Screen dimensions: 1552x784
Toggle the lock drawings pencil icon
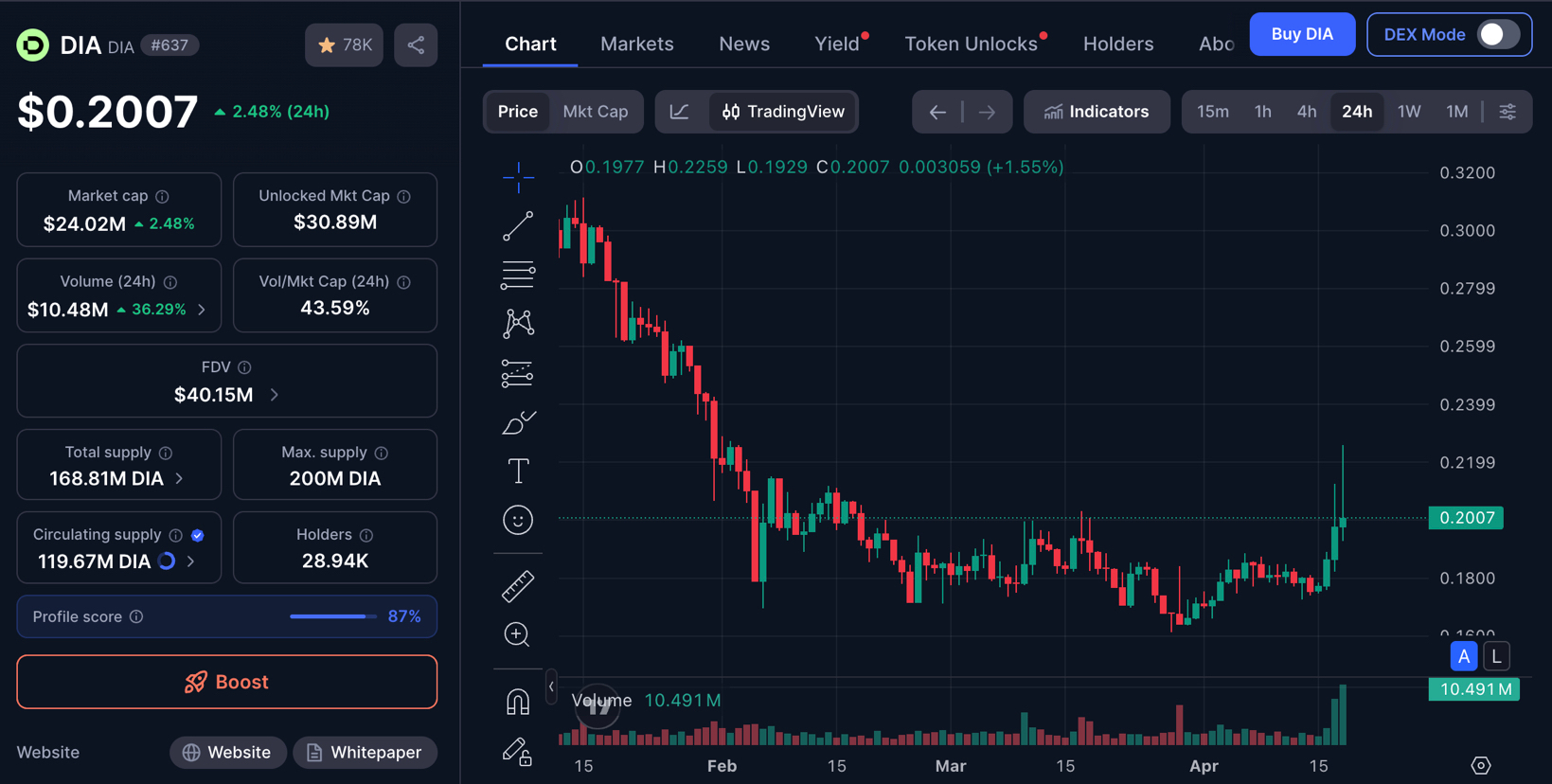pyautogui.click(x=518, y=752)
